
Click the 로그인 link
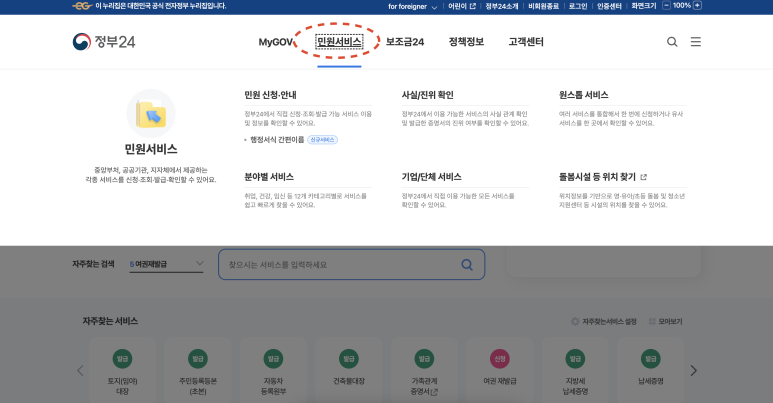click(x=578, y=6)
